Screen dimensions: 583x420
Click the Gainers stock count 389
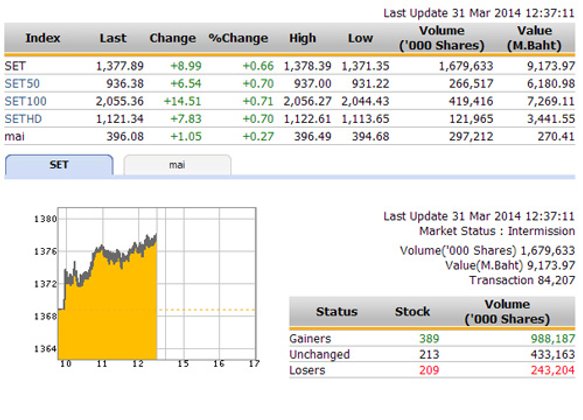point(429,339)
